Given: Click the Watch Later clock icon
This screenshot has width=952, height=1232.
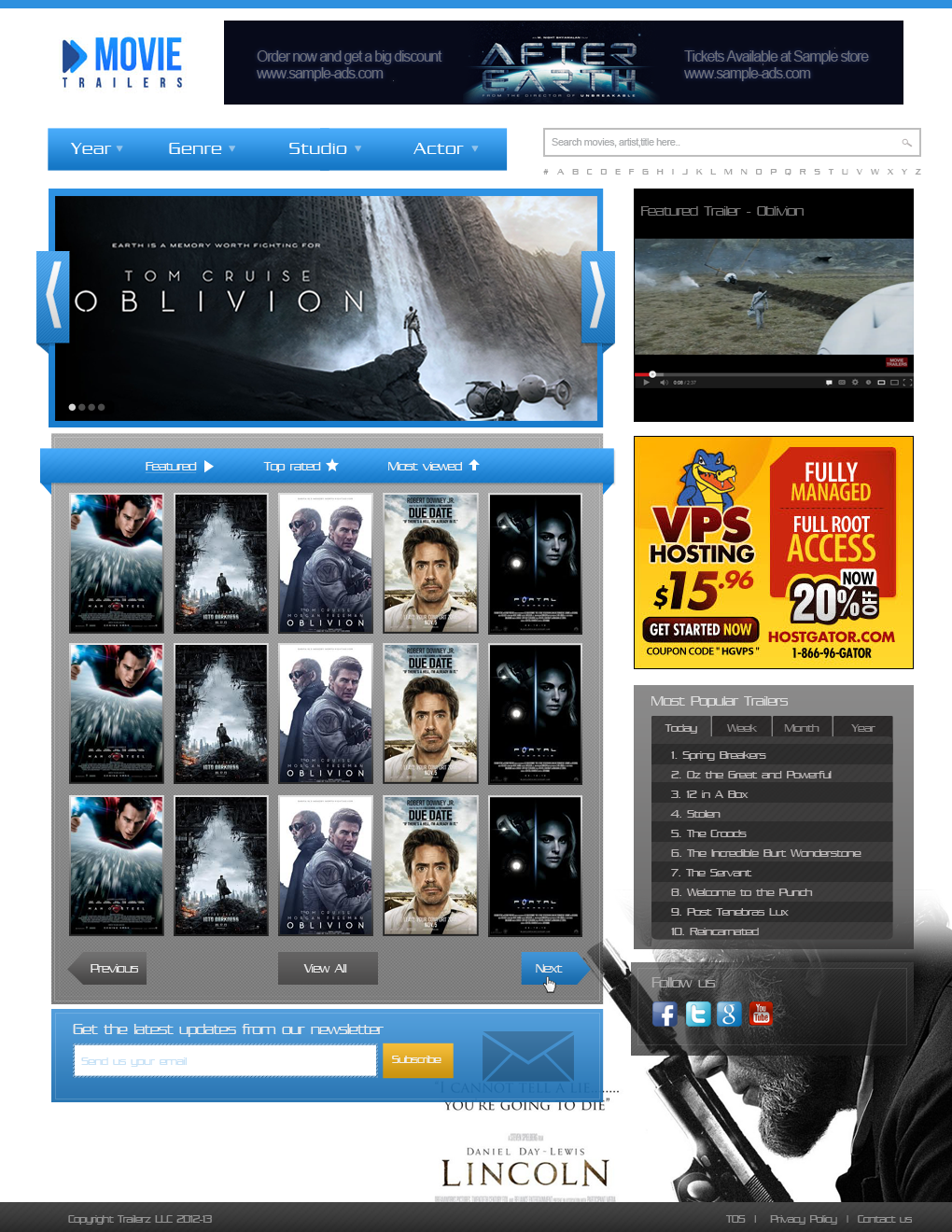Looking at the screenshot, I should [x=868, y=383].
